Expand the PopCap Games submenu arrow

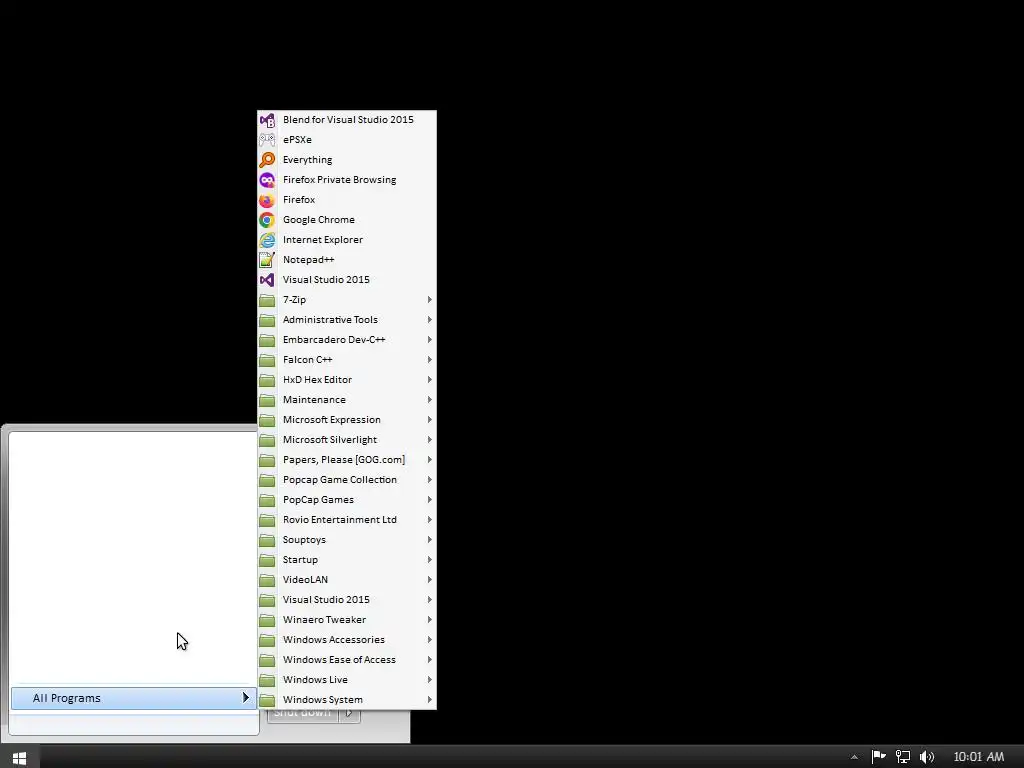(x=430, y=500)
